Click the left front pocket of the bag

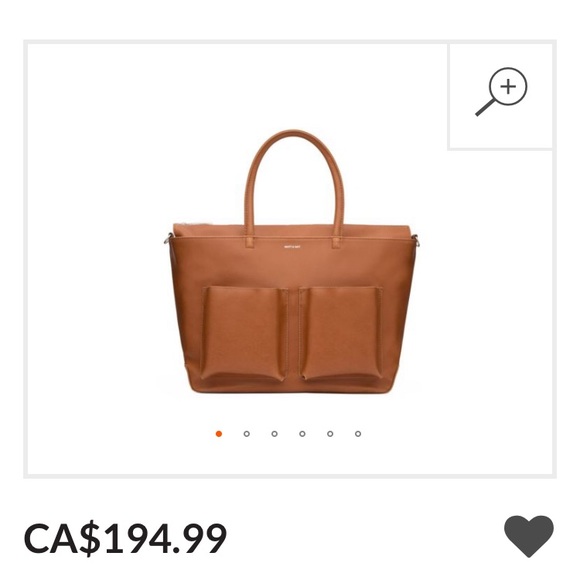244,334
